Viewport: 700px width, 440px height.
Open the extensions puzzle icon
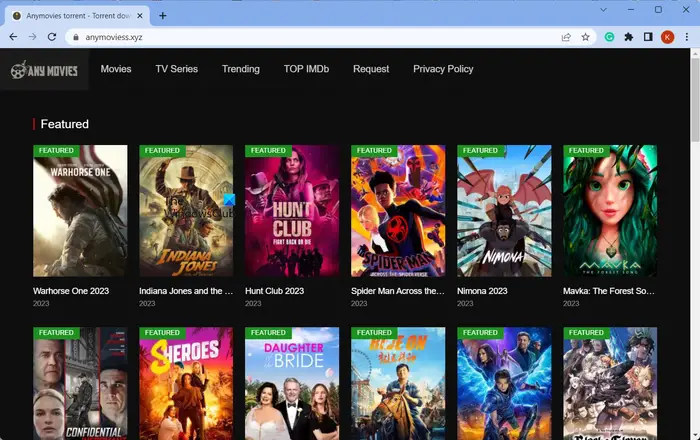pos(629,37)
